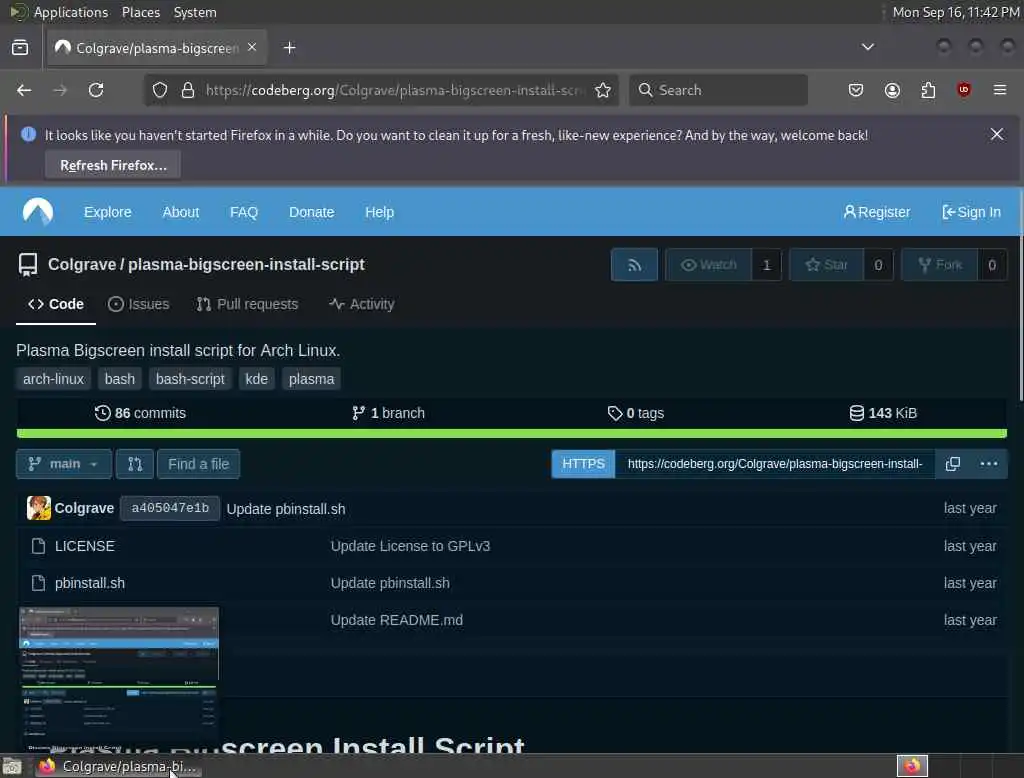Switch to the Issues tab

(138, 304)
